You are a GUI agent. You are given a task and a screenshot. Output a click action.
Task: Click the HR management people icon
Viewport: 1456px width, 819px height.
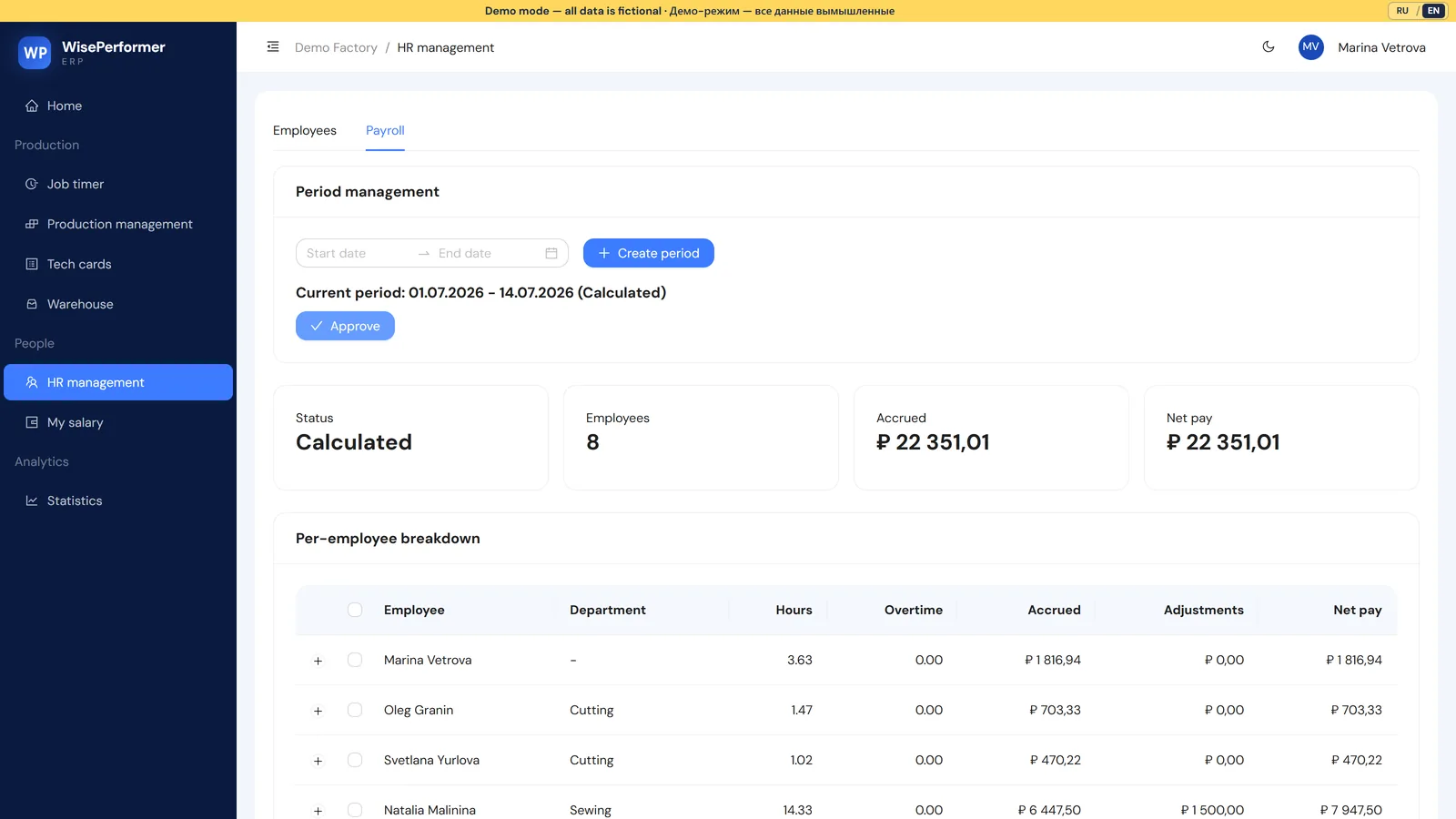tap(32, 382)
